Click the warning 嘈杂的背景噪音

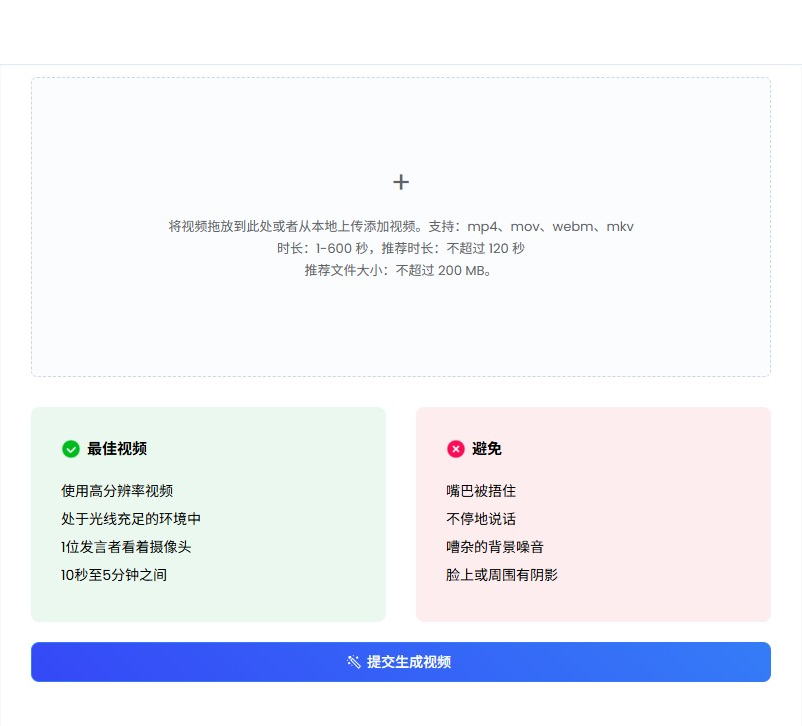495,547
